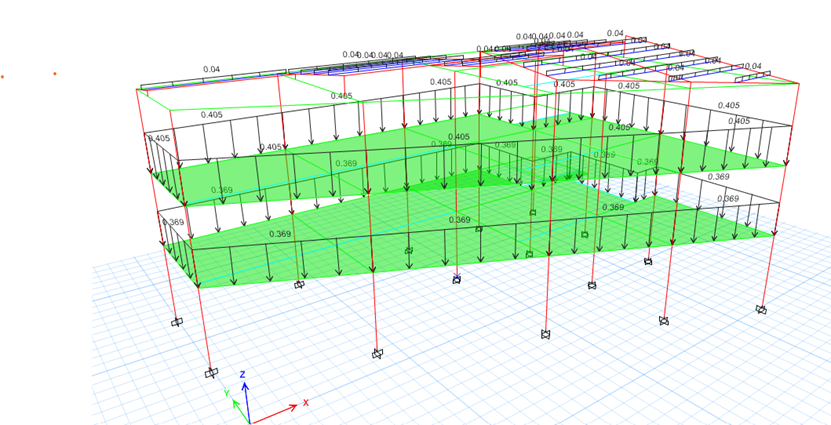Click the rightmost 0.04 roof load label
Viewport: 831px width, 425px height.
pyautogui.click(x=752, y=66)
